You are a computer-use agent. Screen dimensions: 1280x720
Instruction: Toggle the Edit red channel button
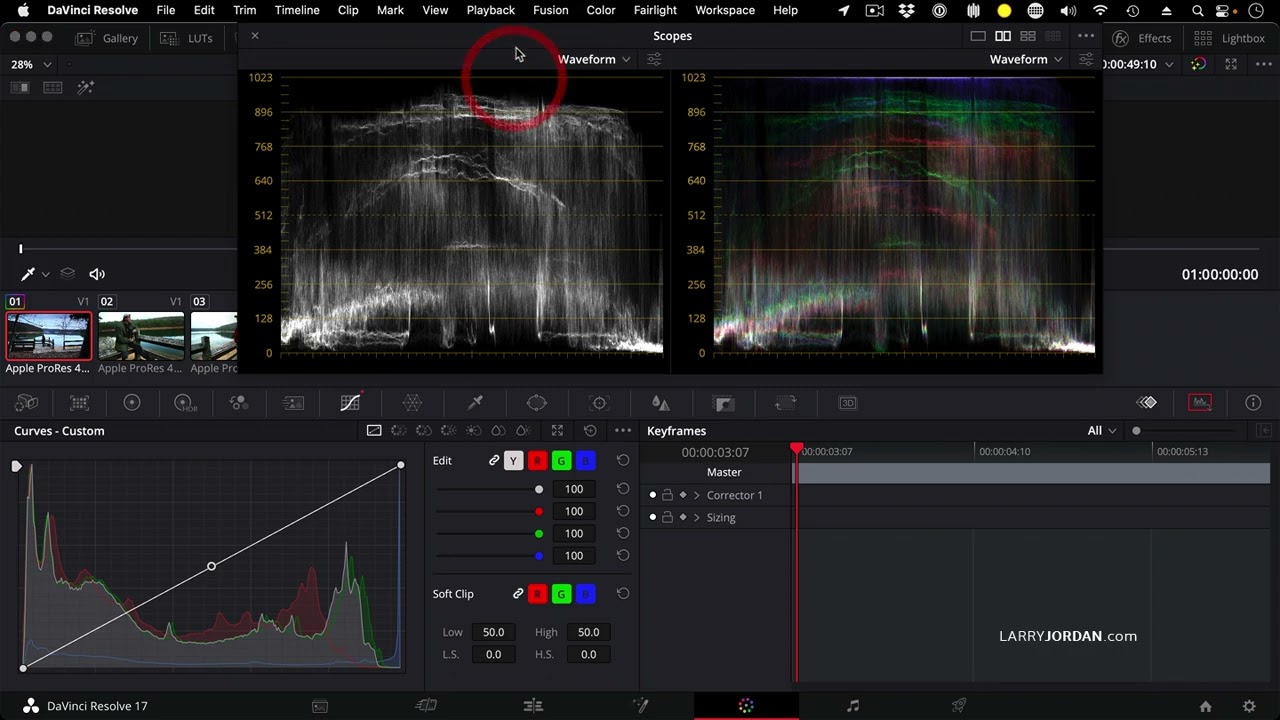tap(537, 461)
